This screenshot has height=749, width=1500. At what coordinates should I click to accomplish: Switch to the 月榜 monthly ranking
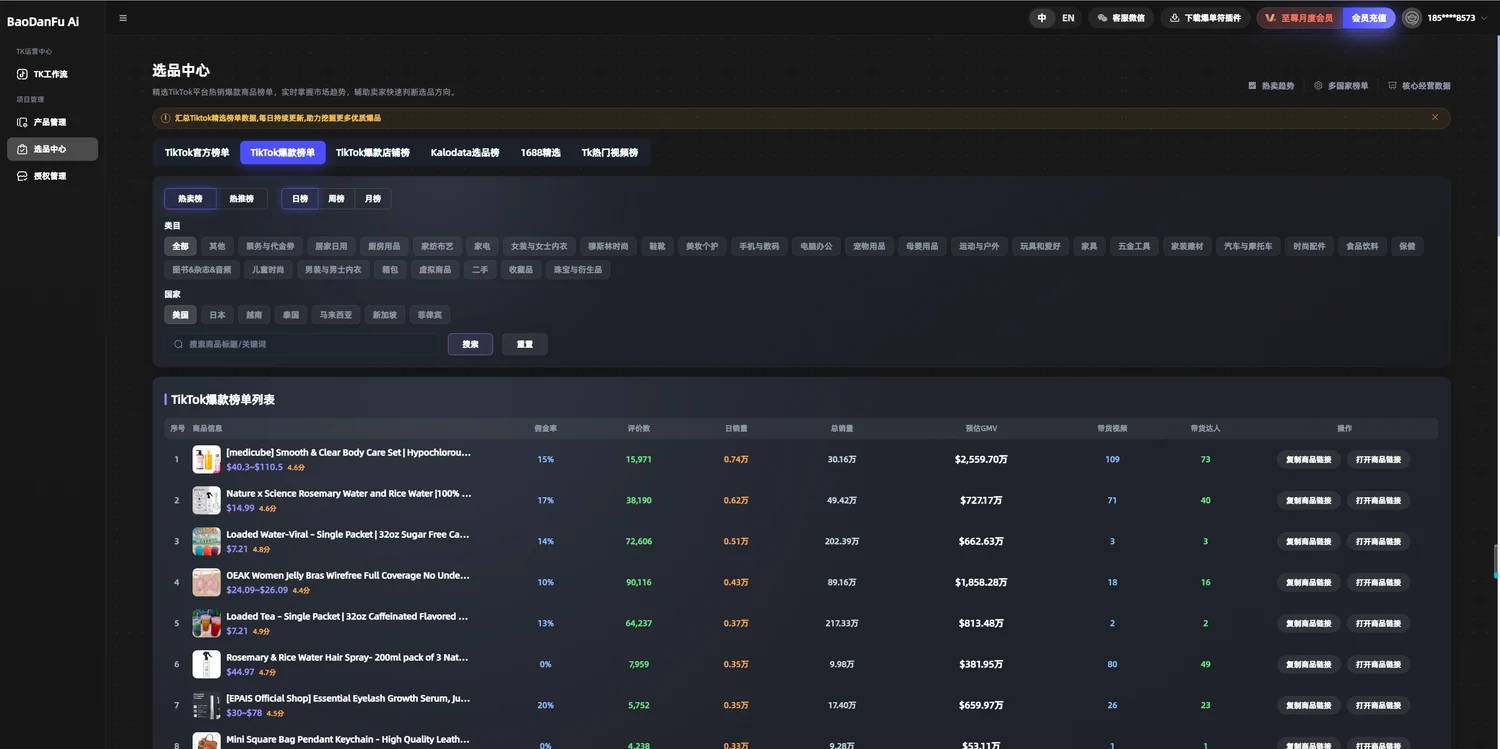[373, 199]
